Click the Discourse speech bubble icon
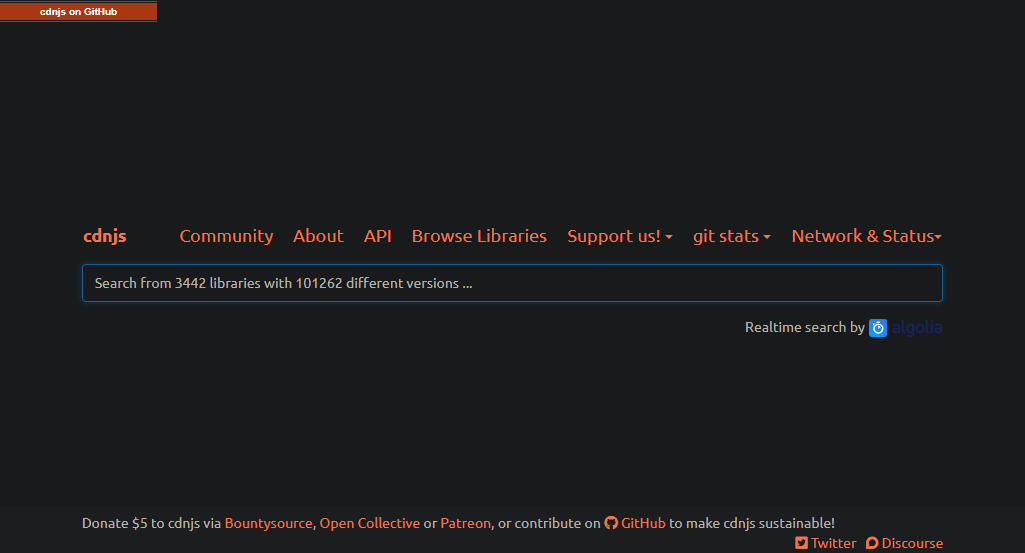 (872, 543)
